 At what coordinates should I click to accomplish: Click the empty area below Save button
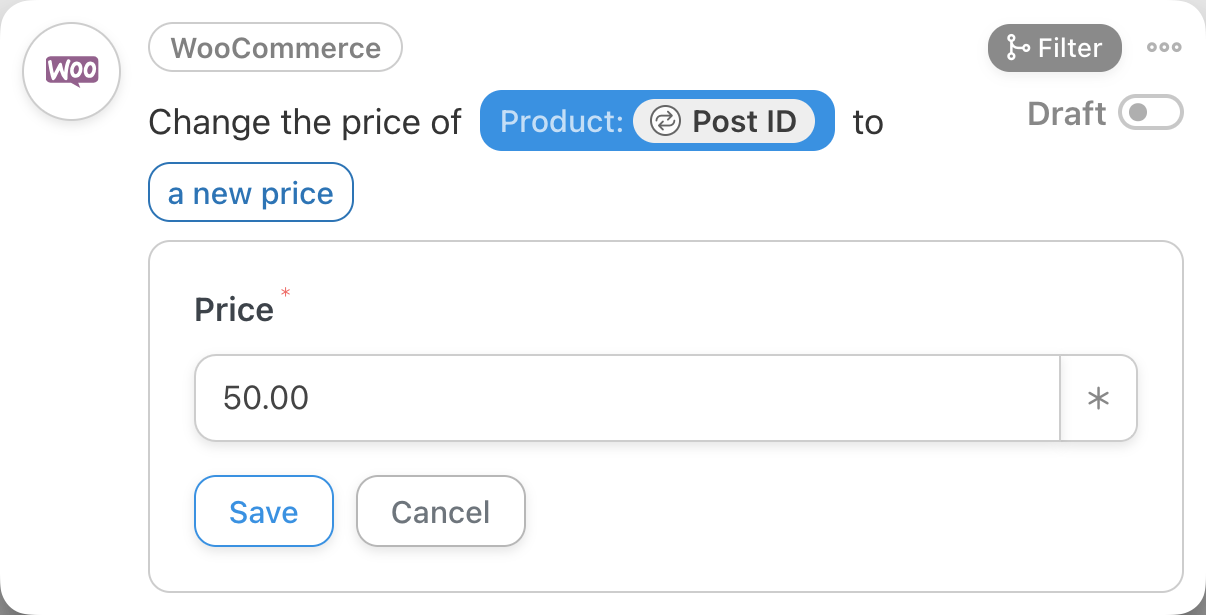pos(263,568)
